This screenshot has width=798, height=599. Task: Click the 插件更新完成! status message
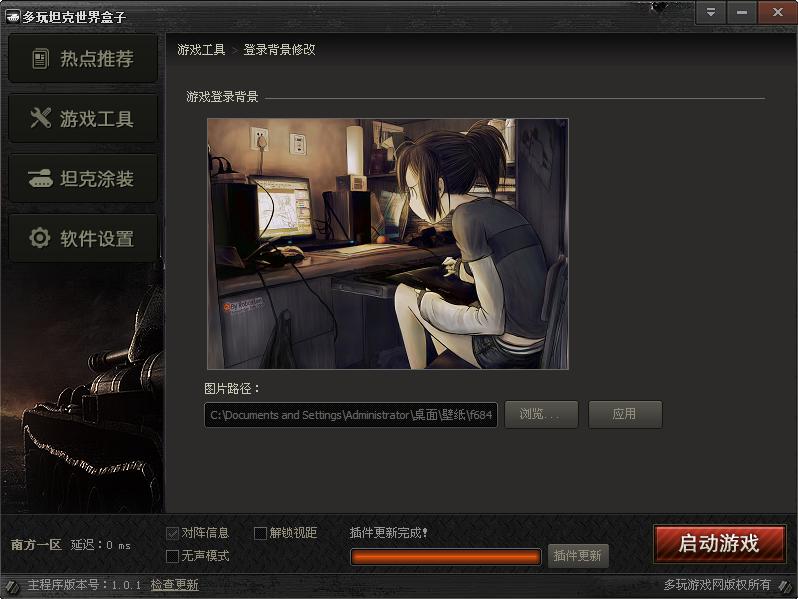click(x=388, y=533)
